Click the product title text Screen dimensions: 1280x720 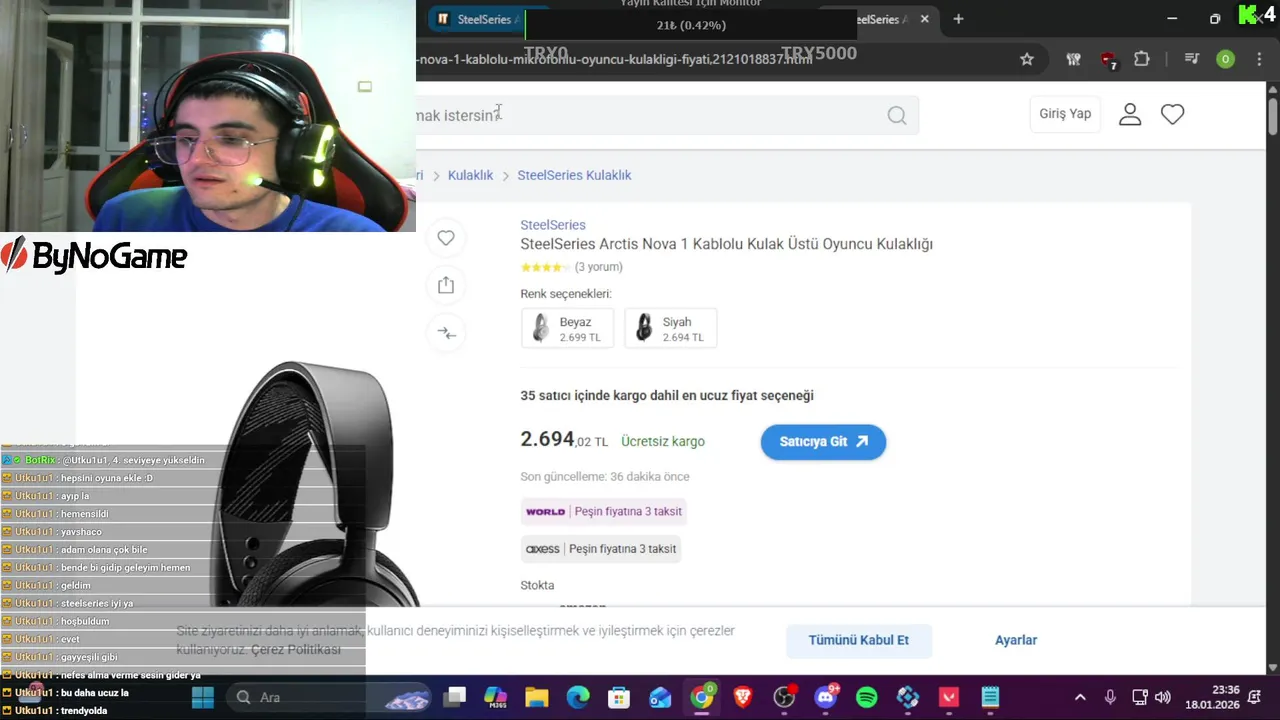[x=726, y=244]
